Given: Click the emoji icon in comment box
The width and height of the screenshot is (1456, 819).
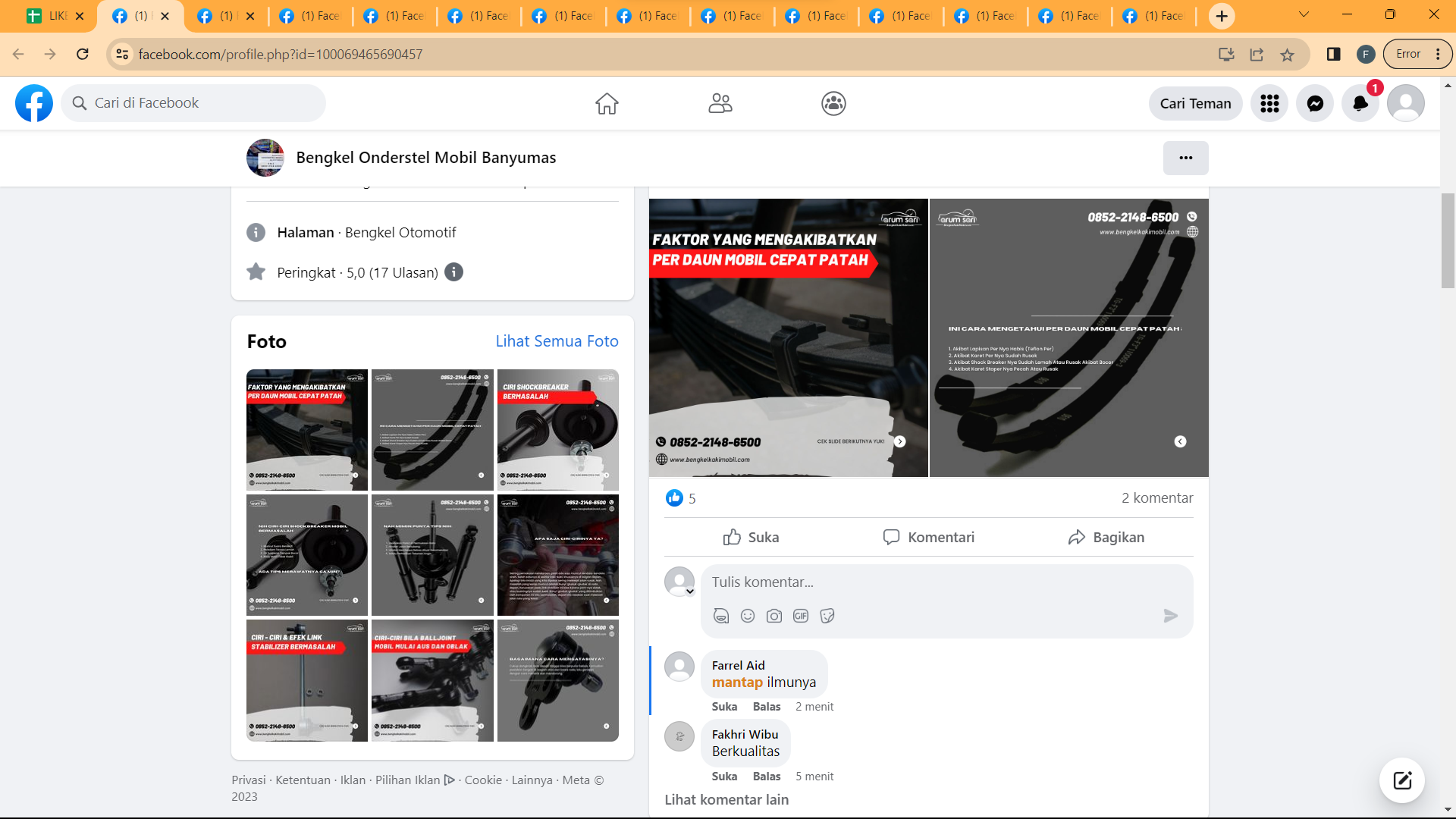Looking at the screenshot, I should click(x=748, y=616).
